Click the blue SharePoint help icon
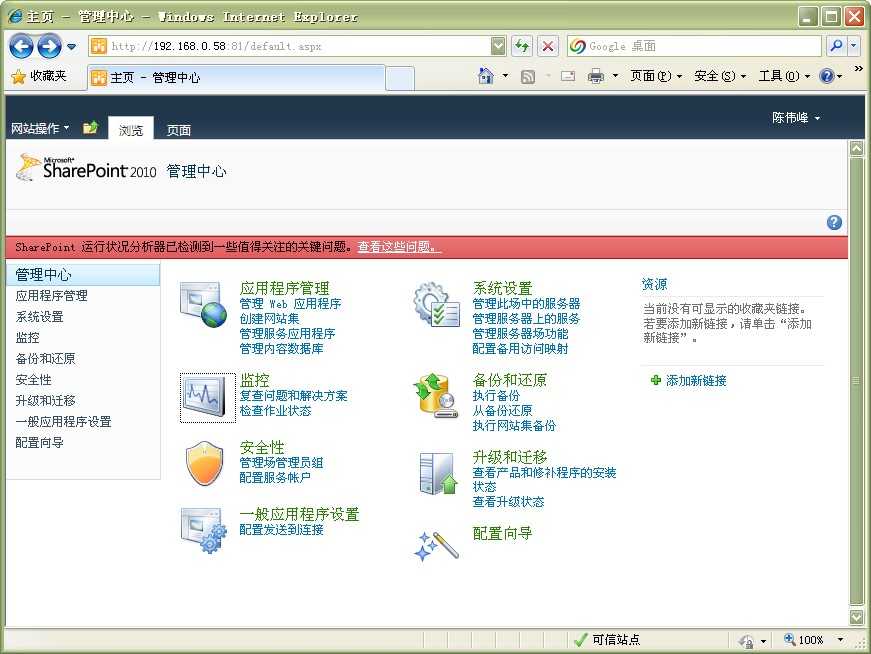 (834, 222)
